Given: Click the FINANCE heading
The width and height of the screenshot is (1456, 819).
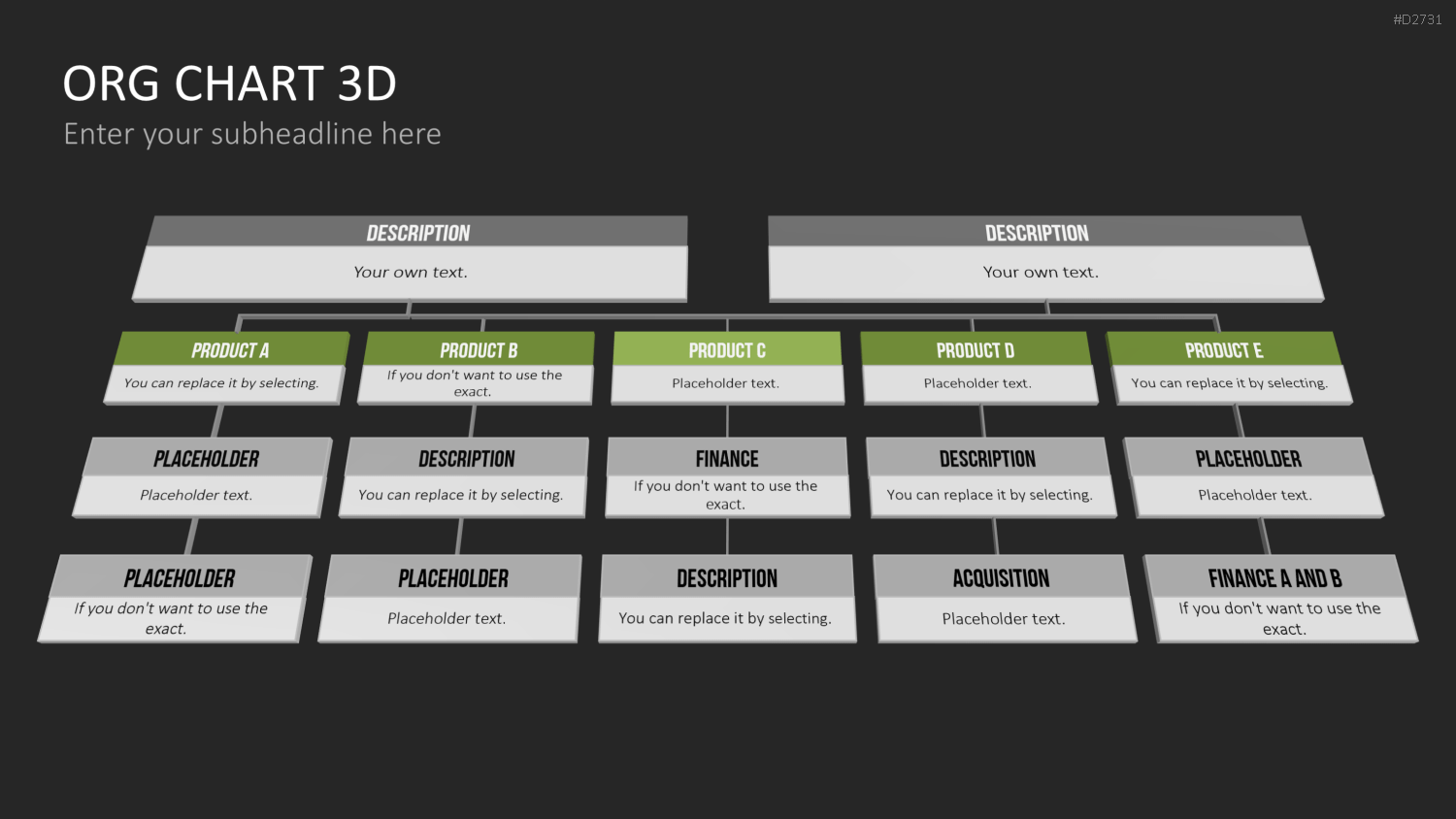Looking at the screenshot, I should click(x=727, y=459).
